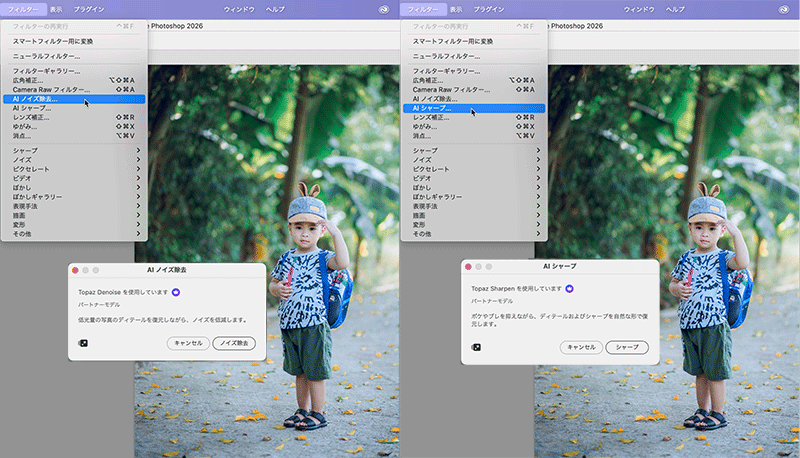Viewport: 800px width, 458px height.
Task: Select AI ノイズ除去 in the left filter menu
Action: [x=36, y=99]
